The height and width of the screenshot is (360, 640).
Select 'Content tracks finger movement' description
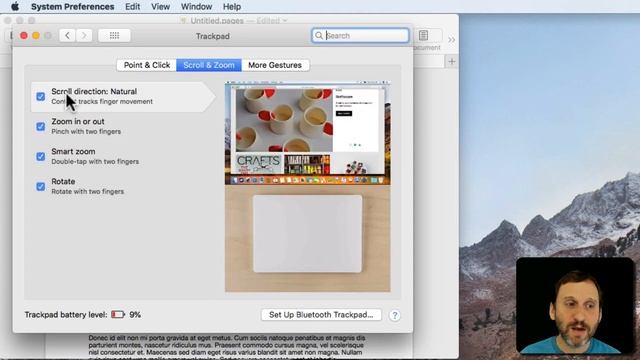tap(102, 102)
